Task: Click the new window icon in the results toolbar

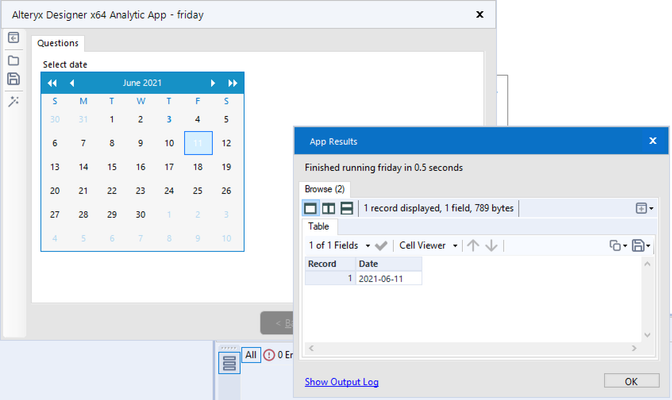Action: 641,208
